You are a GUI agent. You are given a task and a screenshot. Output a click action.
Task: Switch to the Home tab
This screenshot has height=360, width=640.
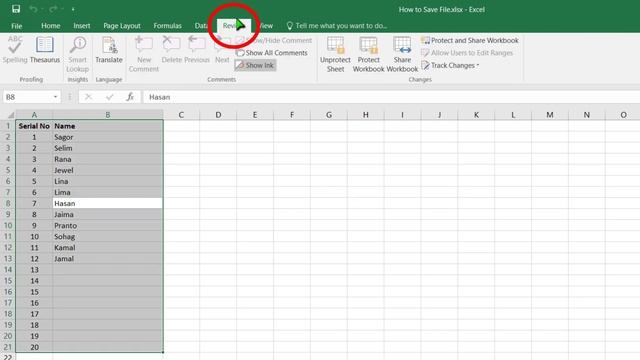51,26
